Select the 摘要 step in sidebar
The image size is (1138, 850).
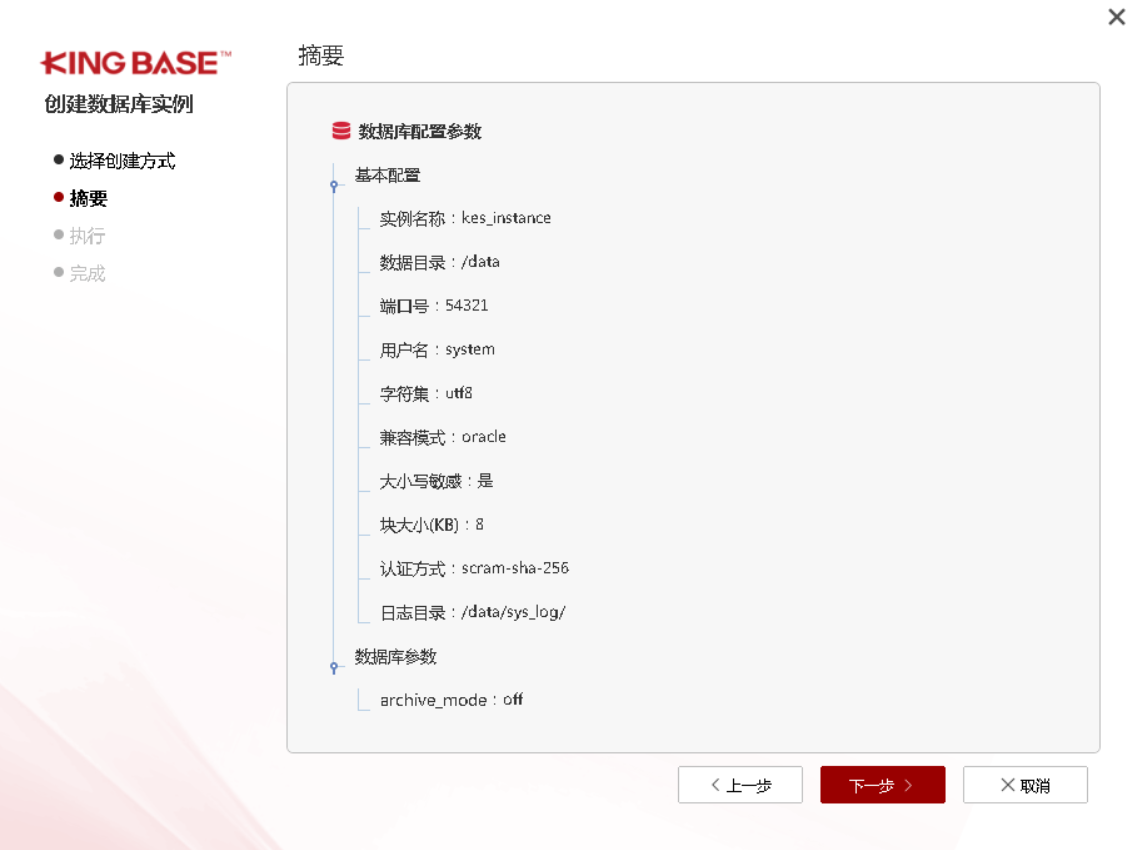[88, 198]
